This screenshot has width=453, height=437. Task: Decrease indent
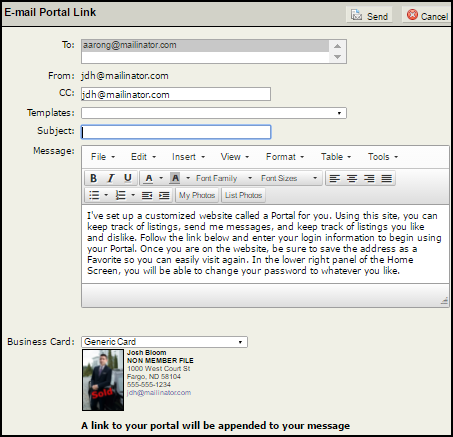point(147,195)
